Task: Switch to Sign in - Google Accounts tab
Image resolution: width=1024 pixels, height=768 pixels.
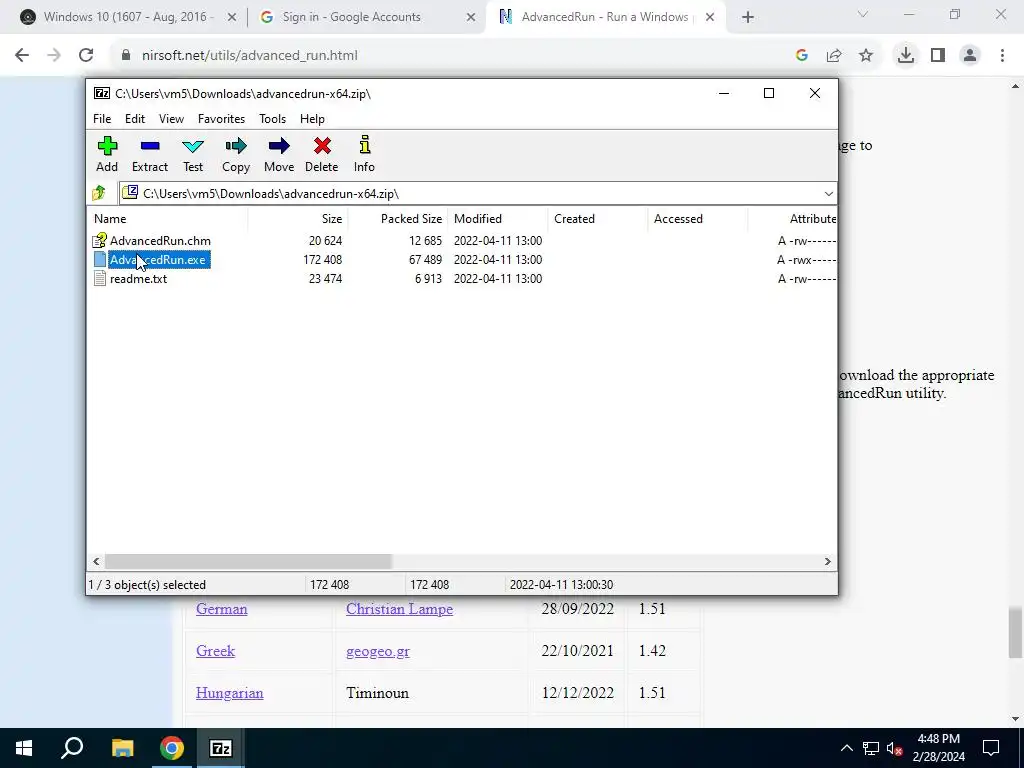Action: pos(351,17)
